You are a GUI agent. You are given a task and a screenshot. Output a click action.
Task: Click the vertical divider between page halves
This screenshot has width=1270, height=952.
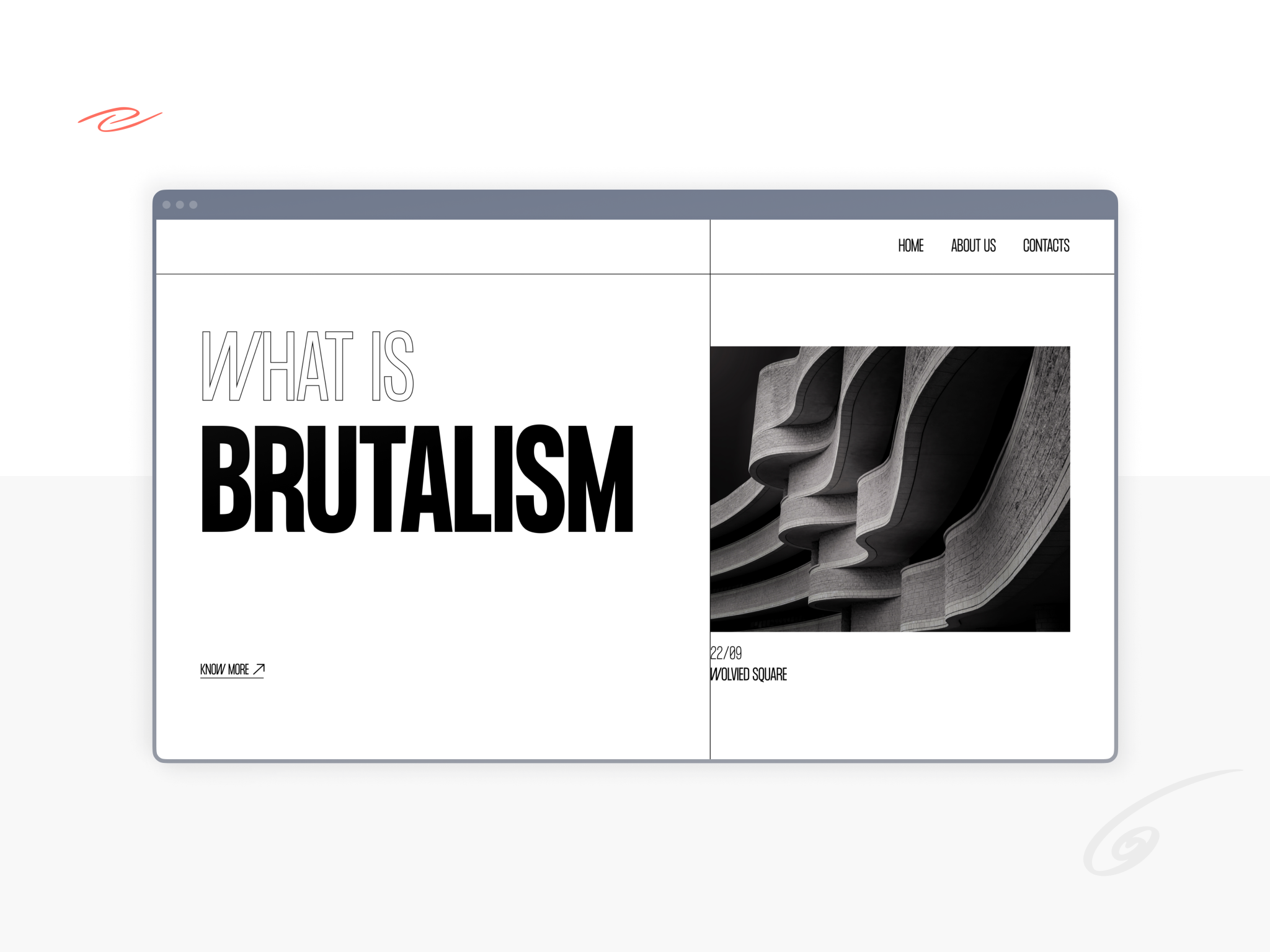click(709, 496)
